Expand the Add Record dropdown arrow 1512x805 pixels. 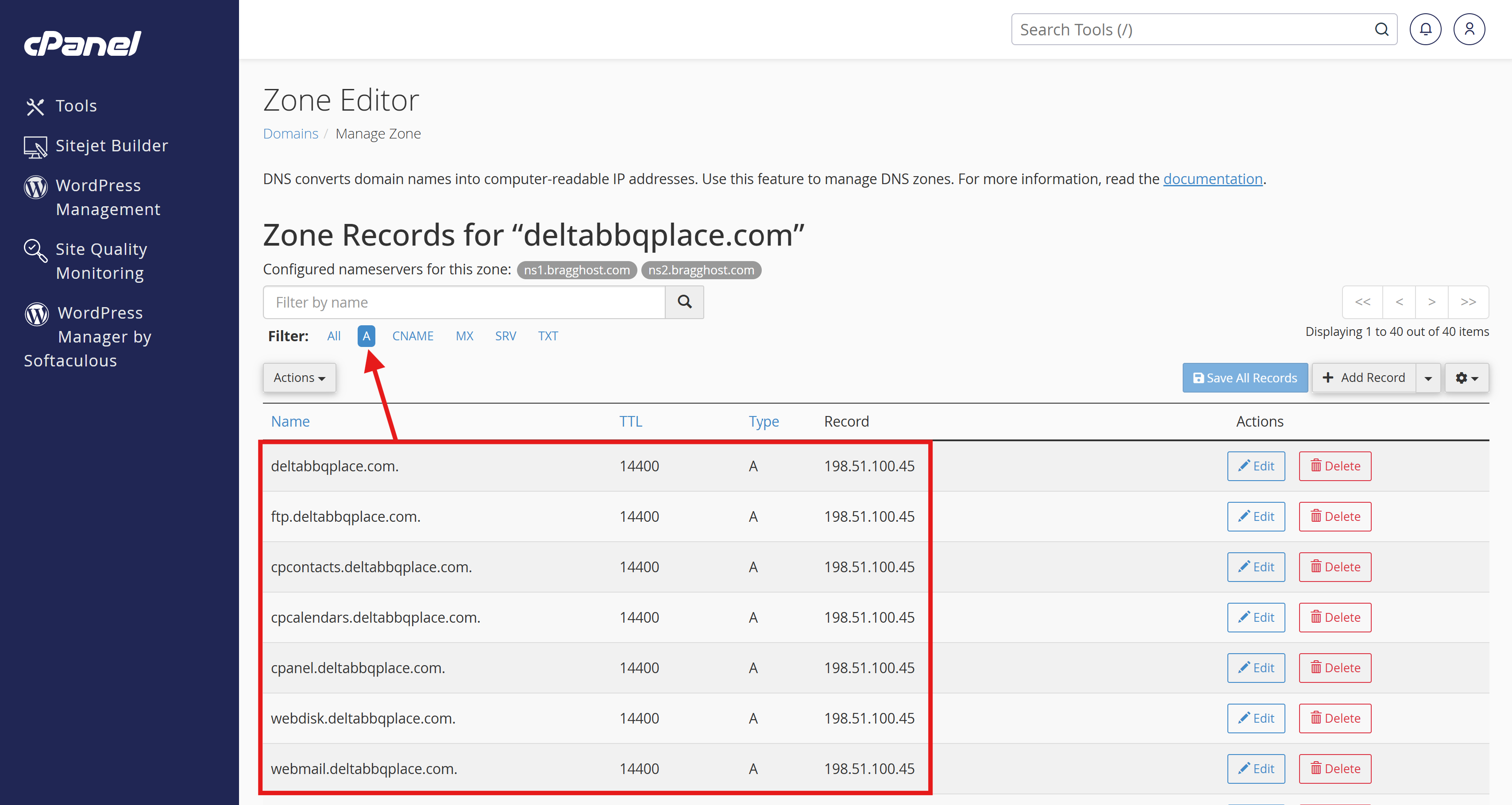[1428, 378]
